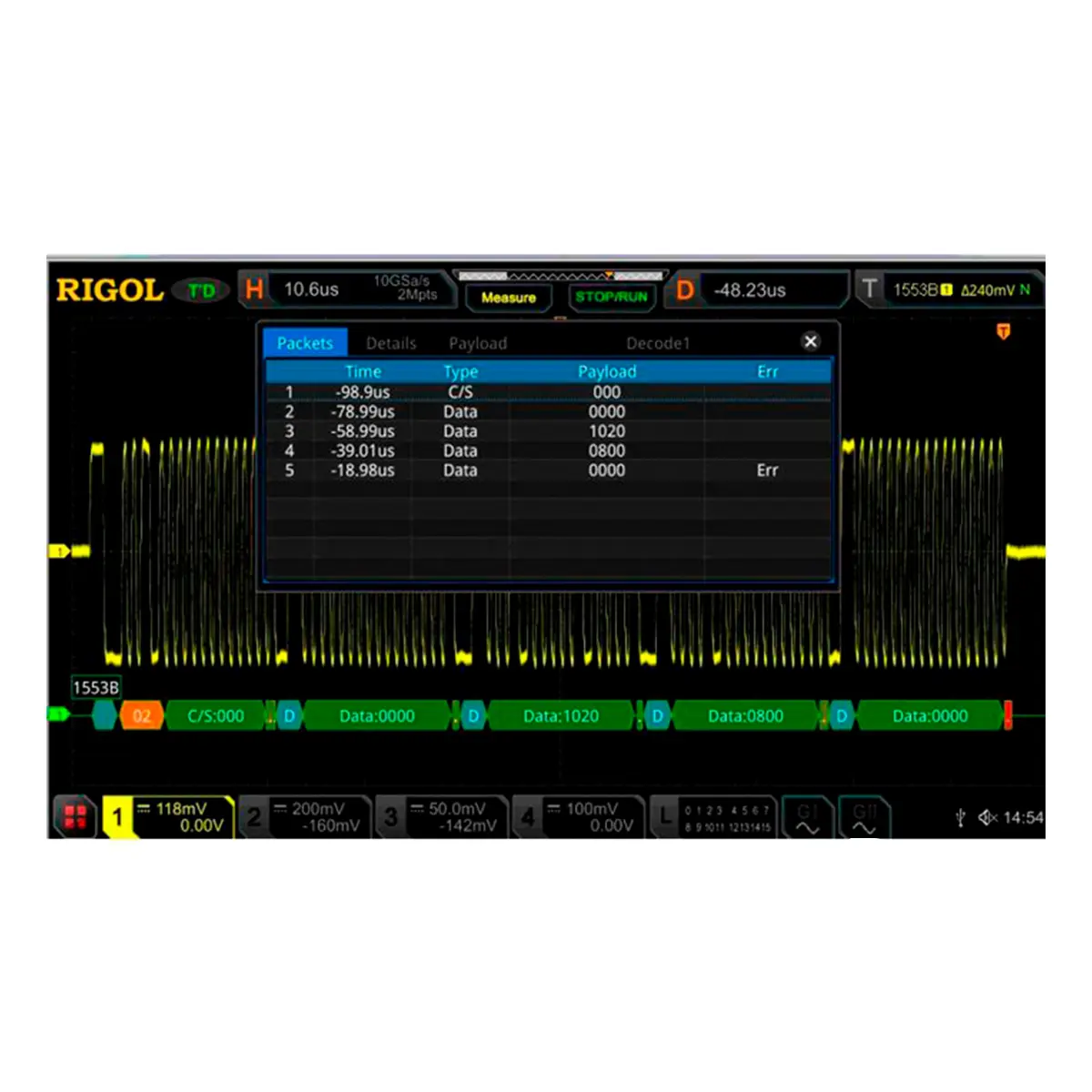Click the green T'D trigger status indicator
1092x1092 pixels.
tap(201, 290)
